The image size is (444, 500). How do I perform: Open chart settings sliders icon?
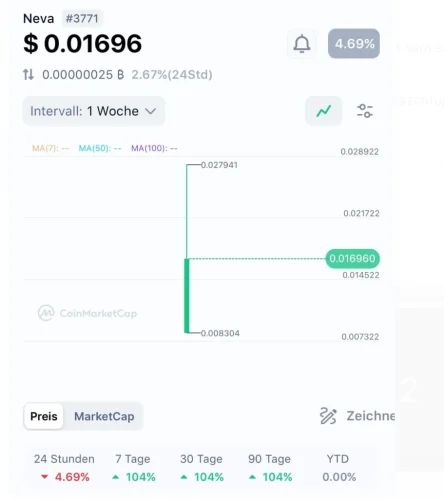click(365, 111)
